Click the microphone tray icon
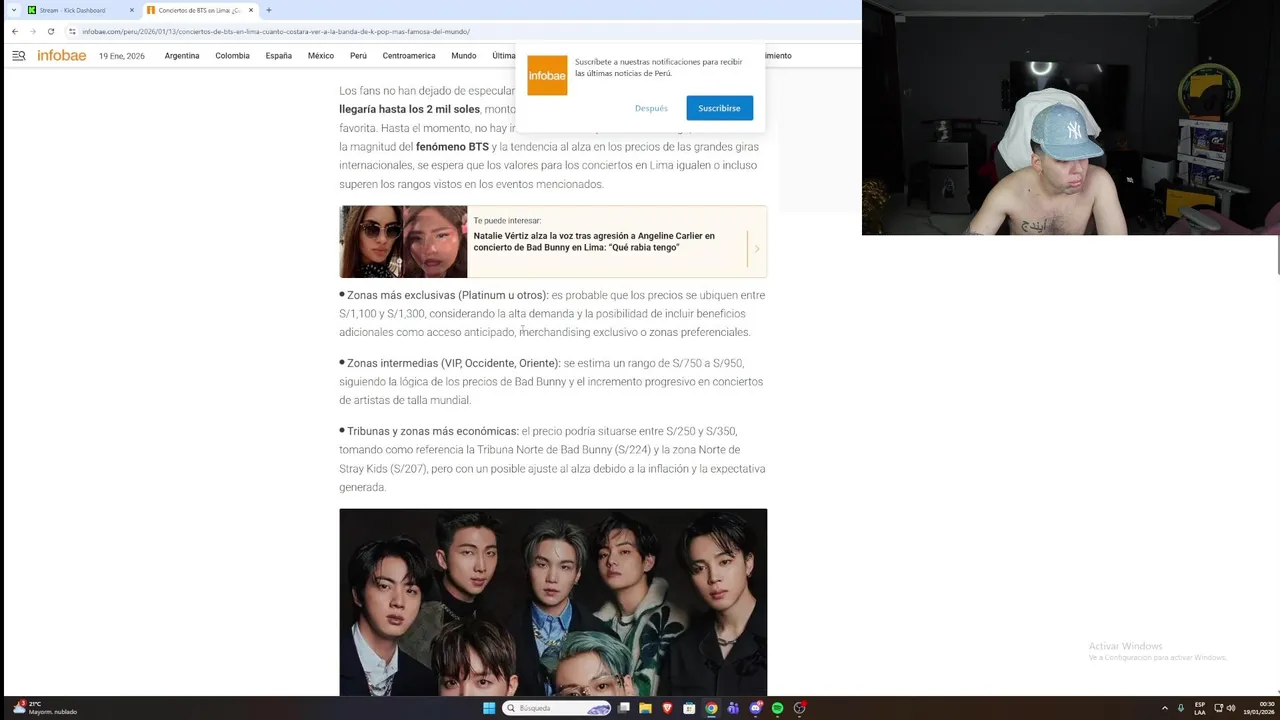 [x=1181, y=708]
